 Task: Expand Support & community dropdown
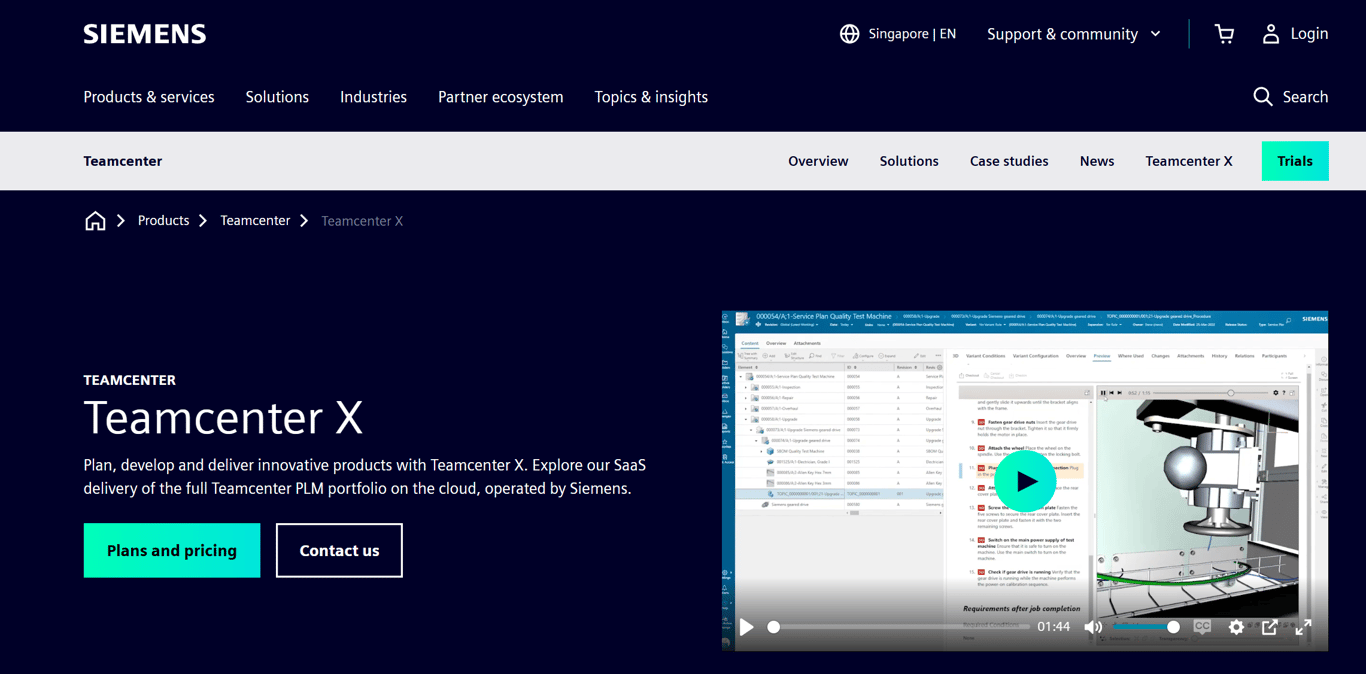click(1074, 34)
